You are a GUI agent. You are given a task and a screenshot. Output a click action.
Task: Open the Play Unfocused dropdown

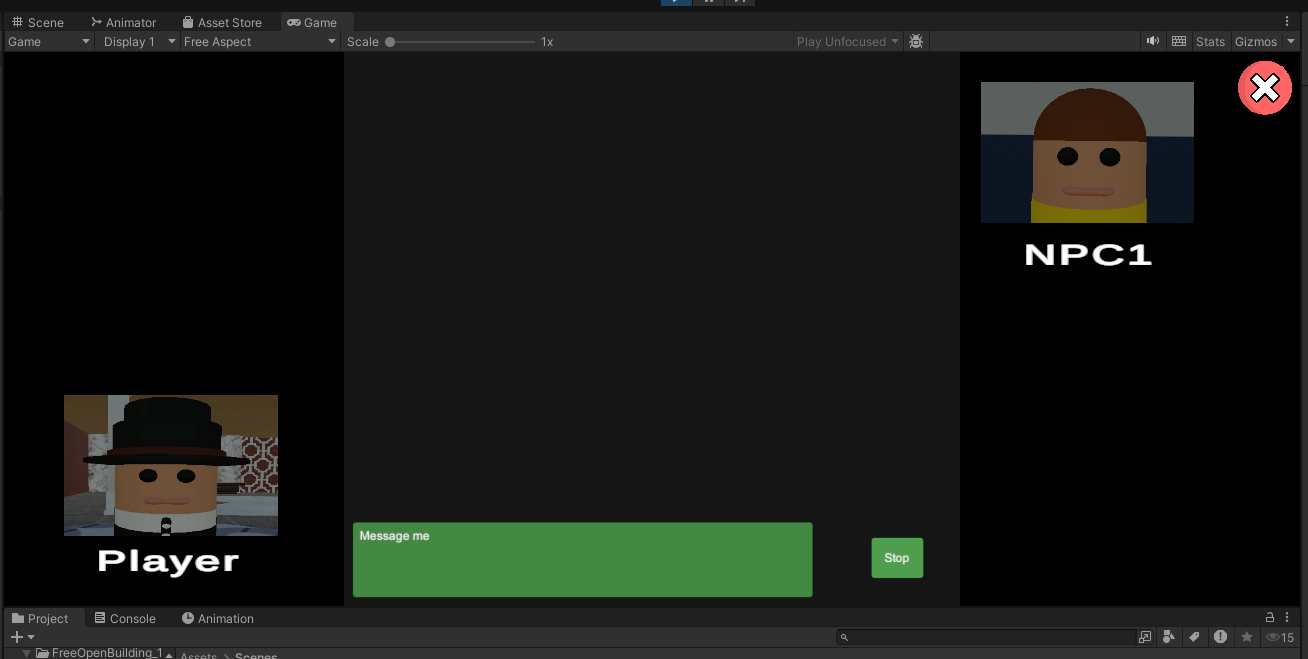click(x=847, y=41)
